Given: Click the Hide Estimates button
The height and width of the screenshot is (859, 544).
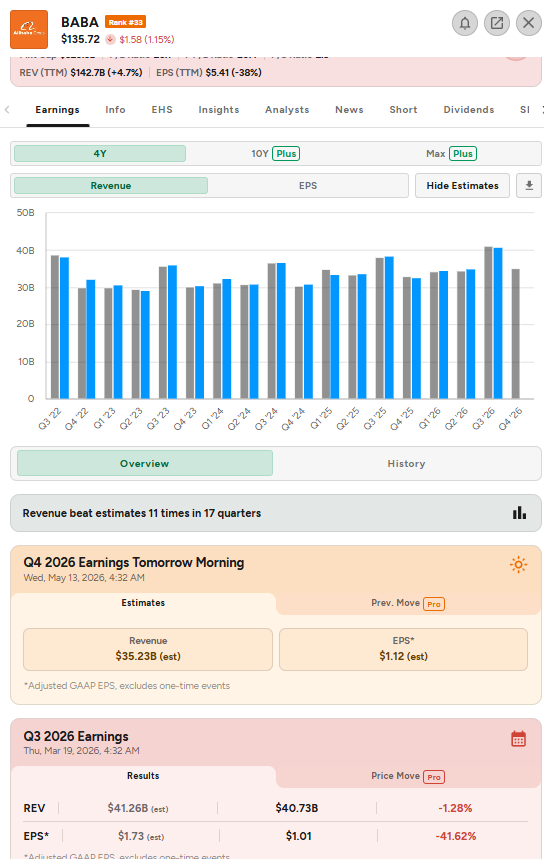Looking at the screenshot, I should (462, 186).
